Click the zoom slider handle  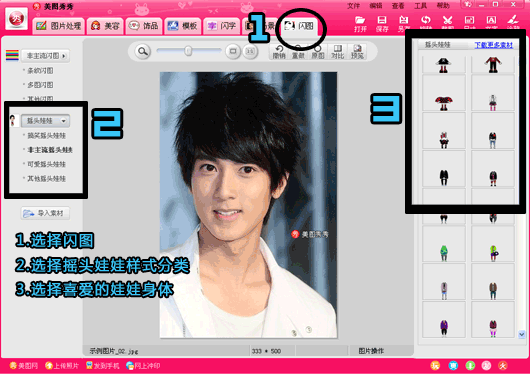point(188,51)
